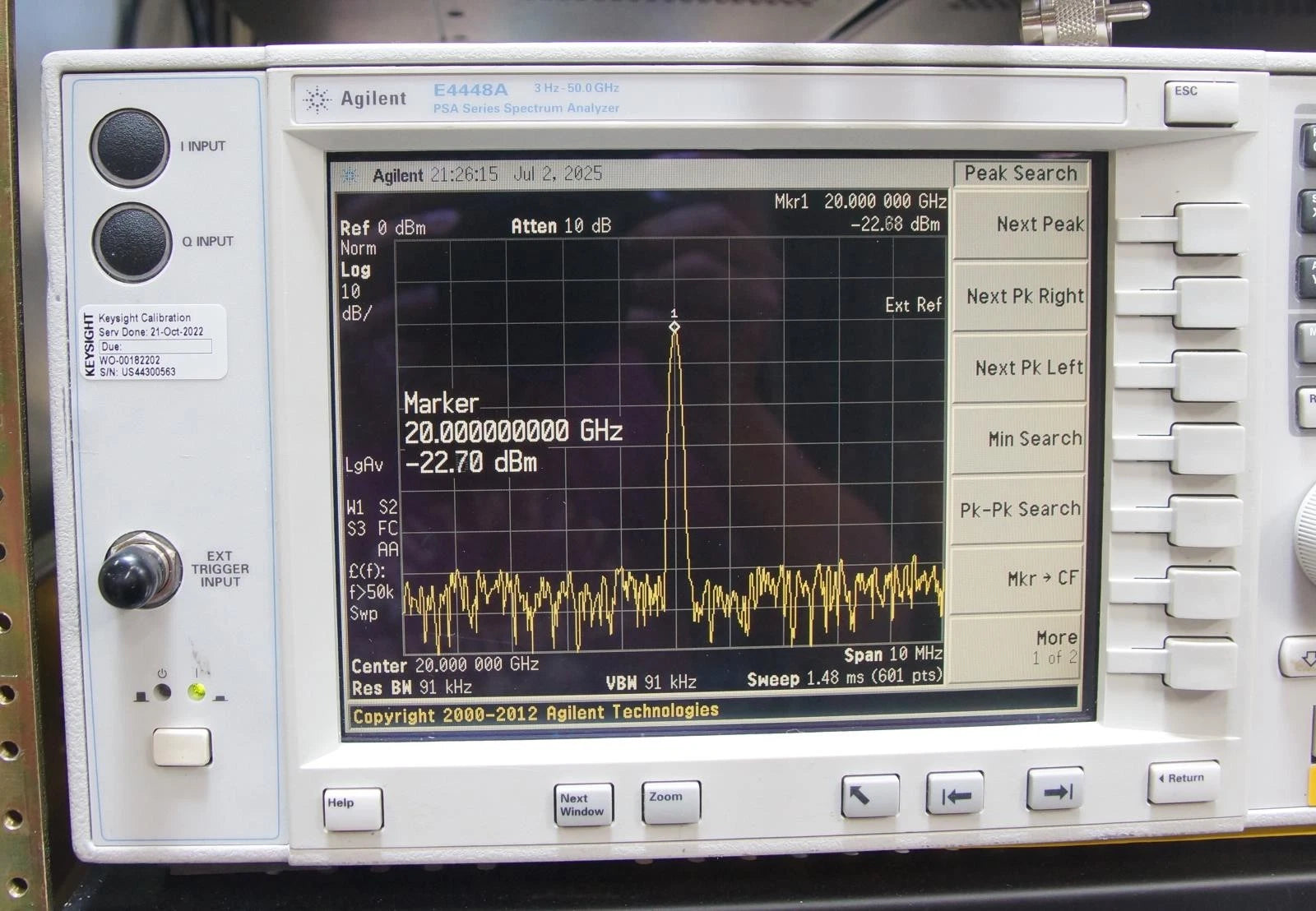Click the Center 20.000 000 GHz annotation

point(445,664)
